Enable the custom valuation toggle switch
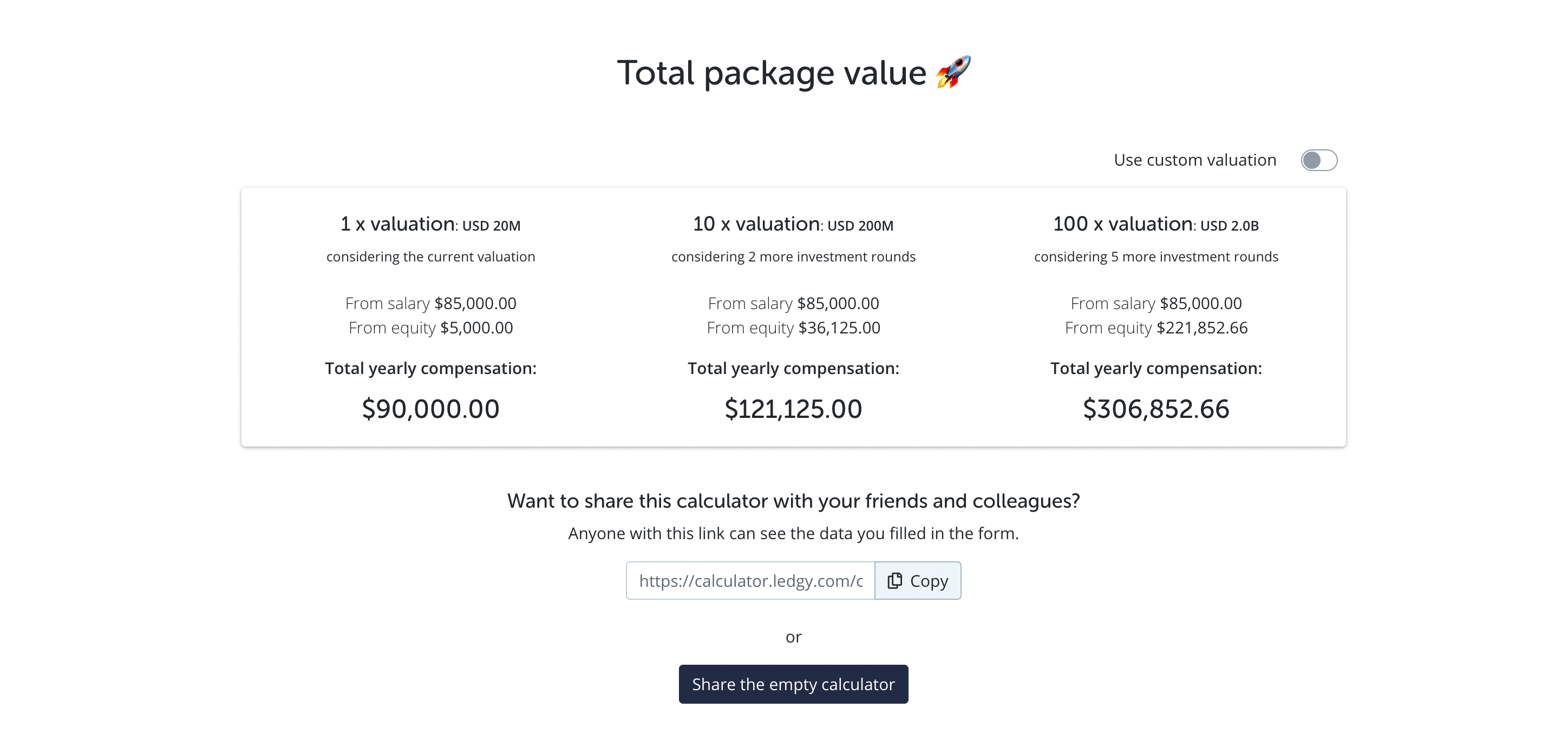The height and width of the screenshot is (747, 1568). [1318, 160]
